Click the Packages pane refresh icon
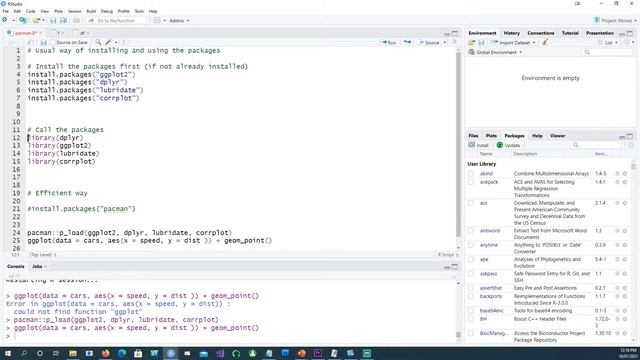 point(631,145)
